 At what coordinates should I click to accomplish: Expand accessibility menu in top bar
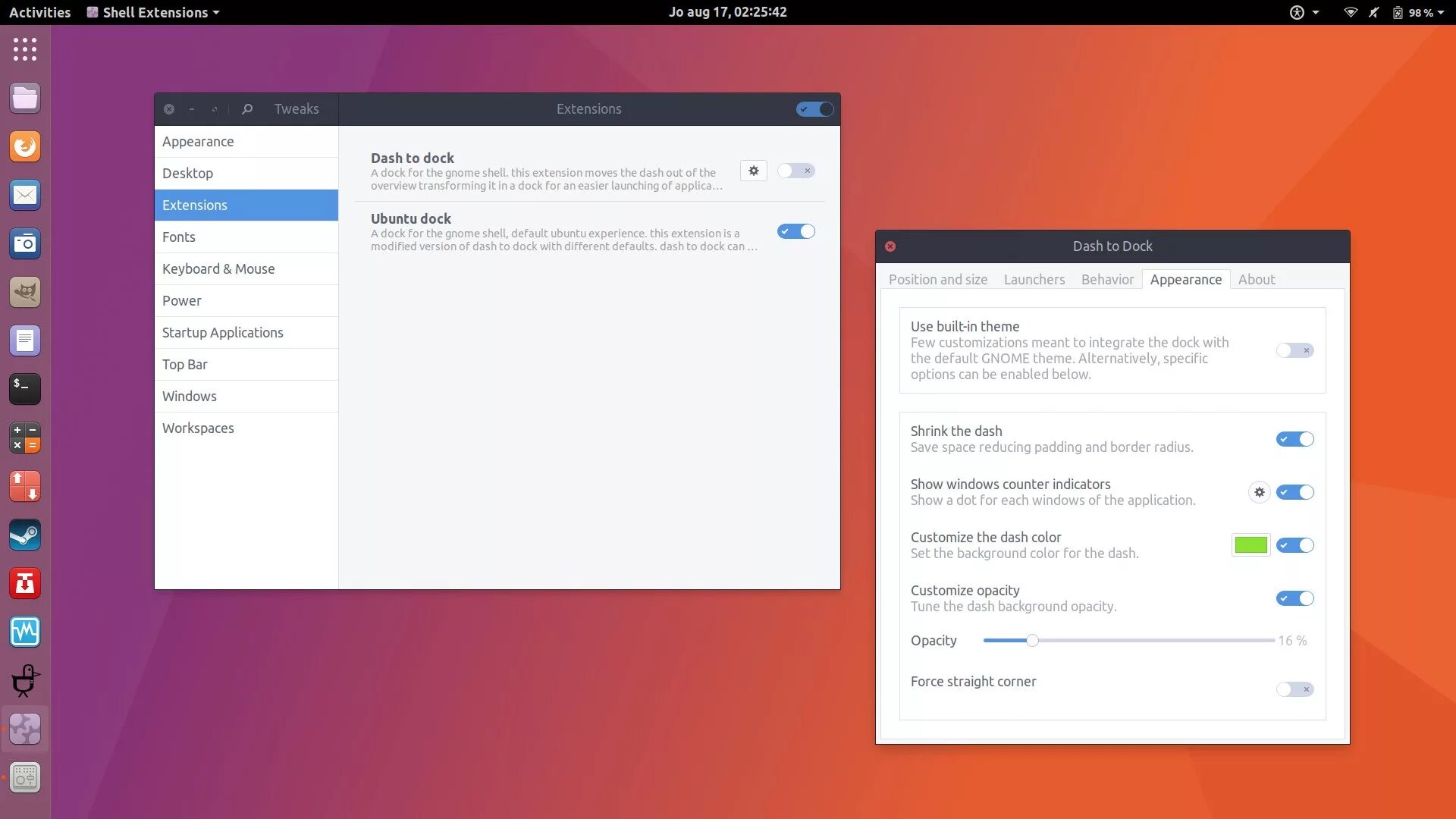tap(1304, 12)
